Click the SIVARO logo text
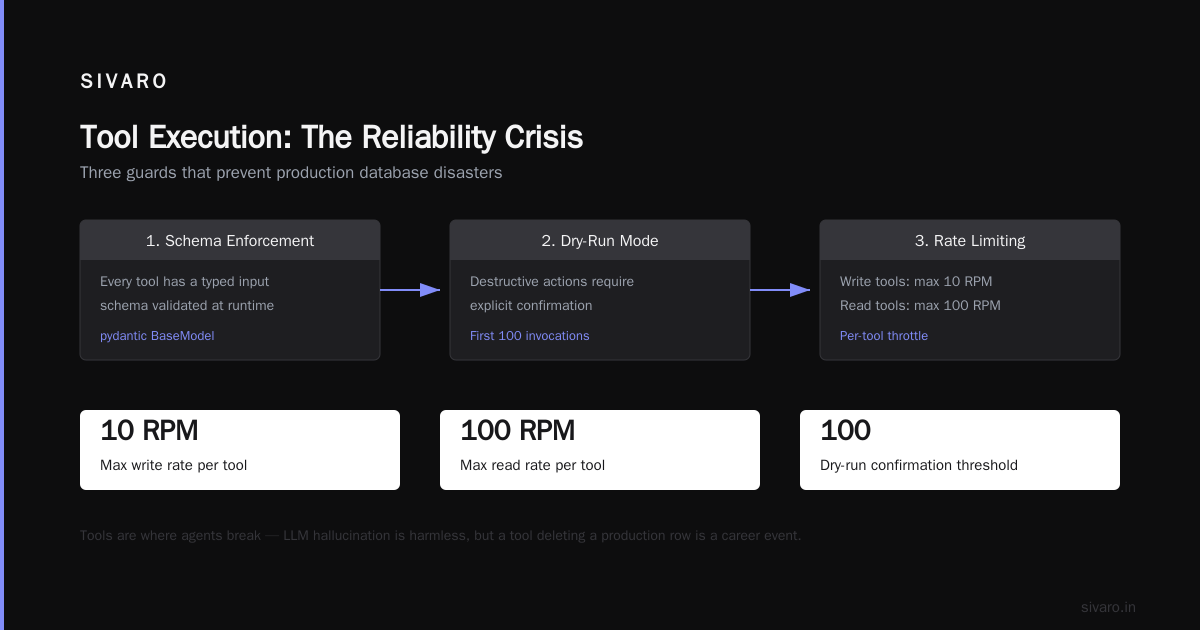 124,82
